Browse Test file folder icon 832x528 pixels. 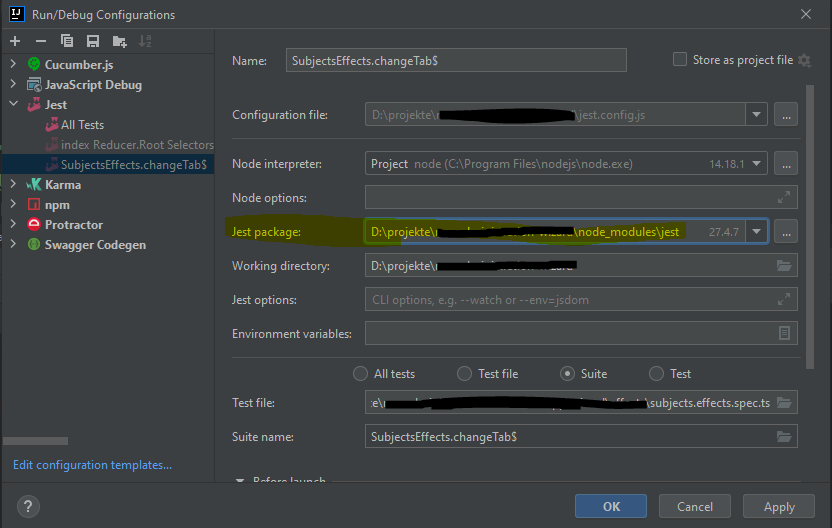tap(784, 402)
